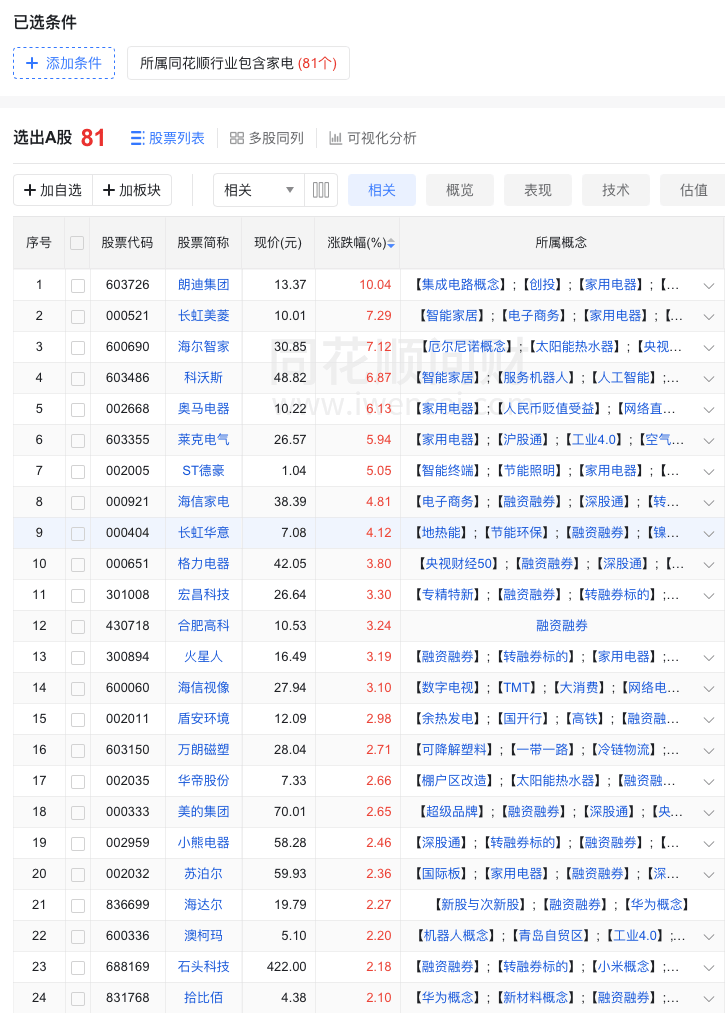Expand concepts for 奥马电器 row
The image size is (725, 1013).
point(709,410)
